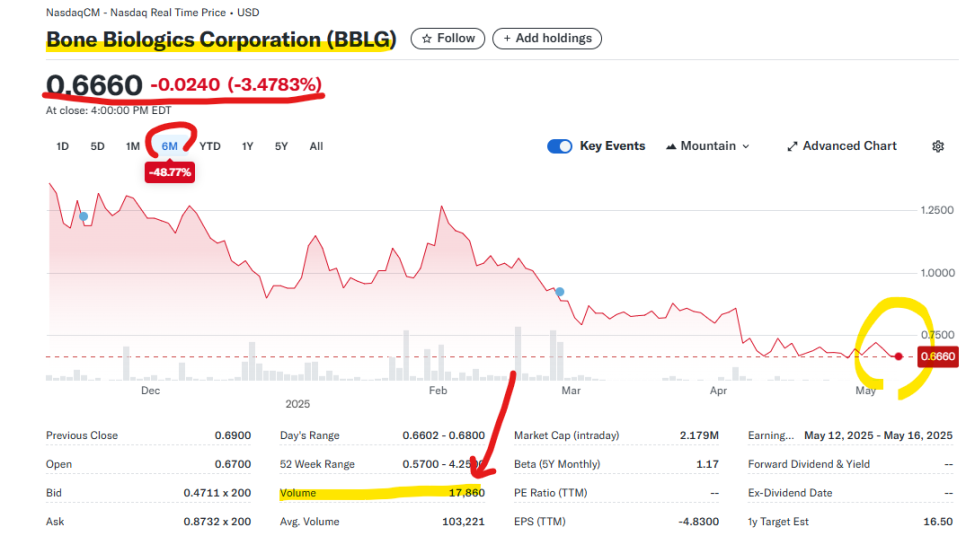Toggle the Key Events switch
This screenshot has height=536, width=966.
(x=559, y=146)
